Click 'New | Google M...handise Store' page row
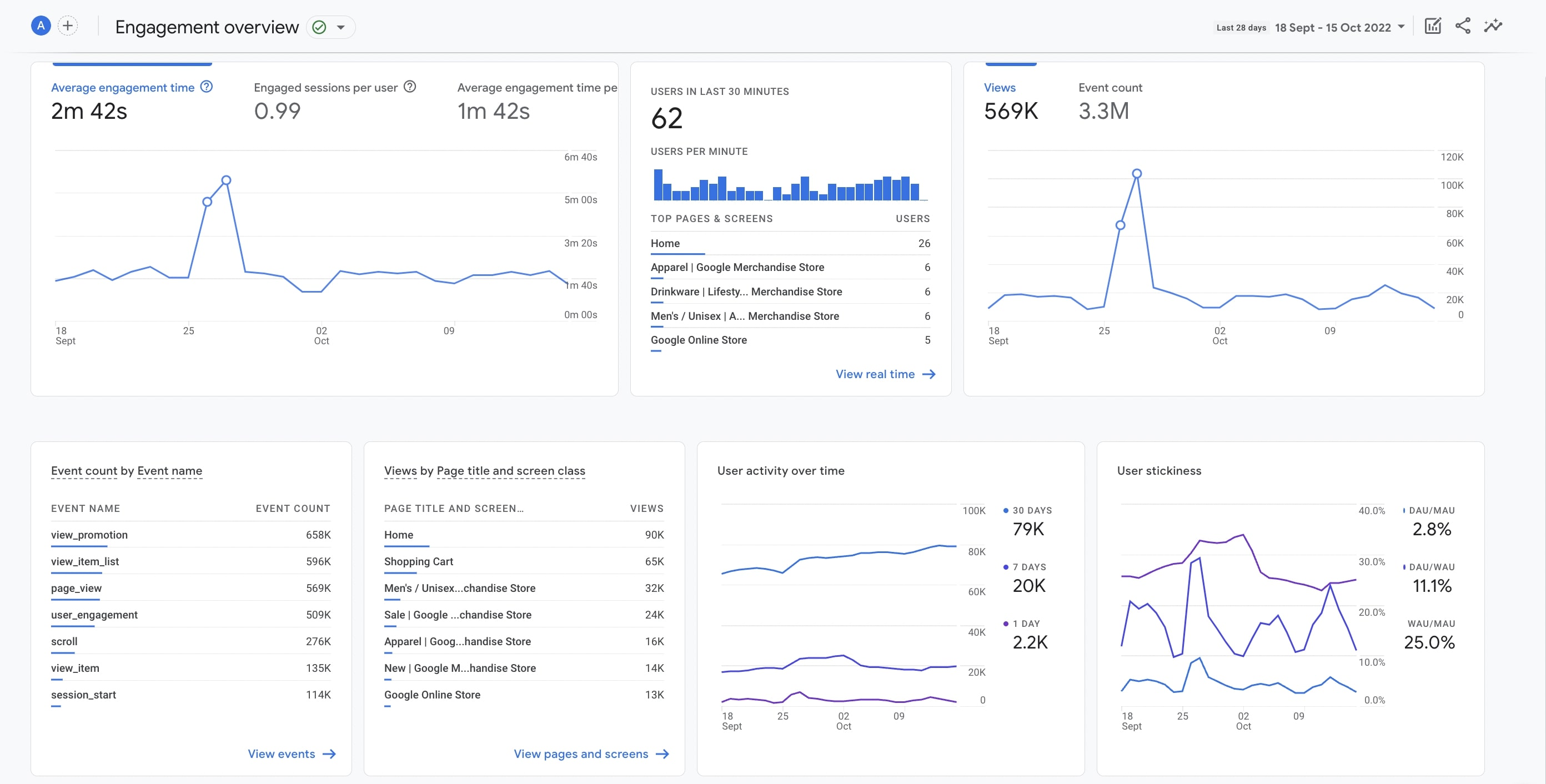This screenshot has width=1546, height=784. click(524, 668)
